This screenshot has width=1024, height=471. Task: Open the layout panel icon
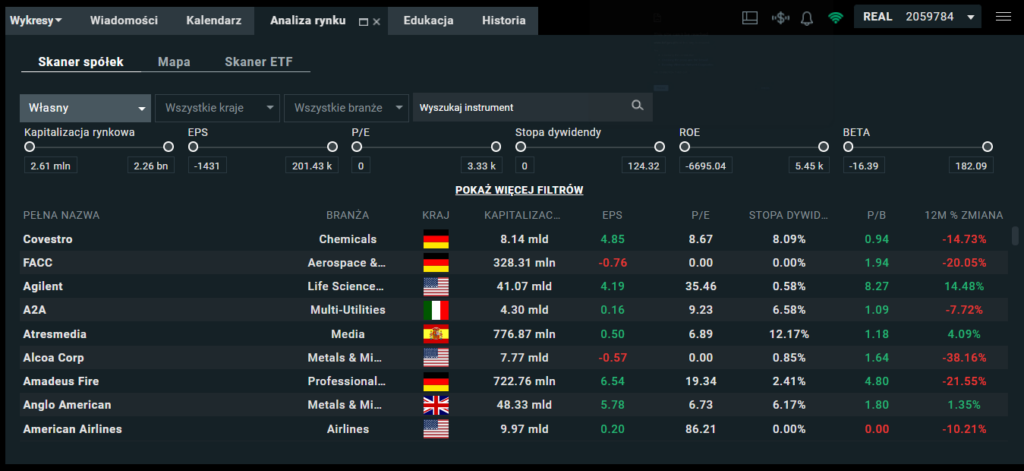pyautogui.click(x=751, y=18)
